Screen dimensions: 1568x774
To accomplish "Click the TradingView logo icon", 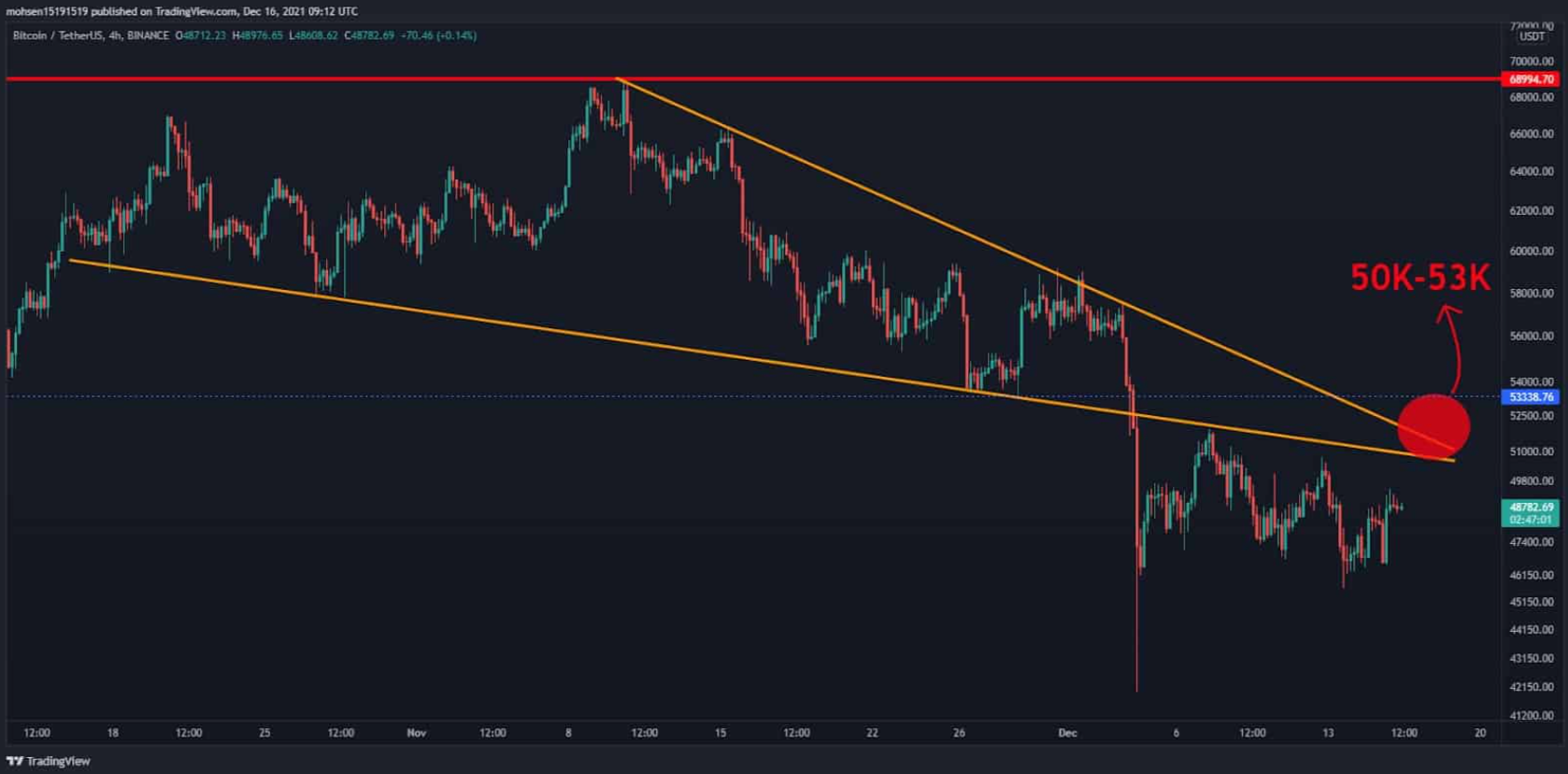I will click(14, 761).
